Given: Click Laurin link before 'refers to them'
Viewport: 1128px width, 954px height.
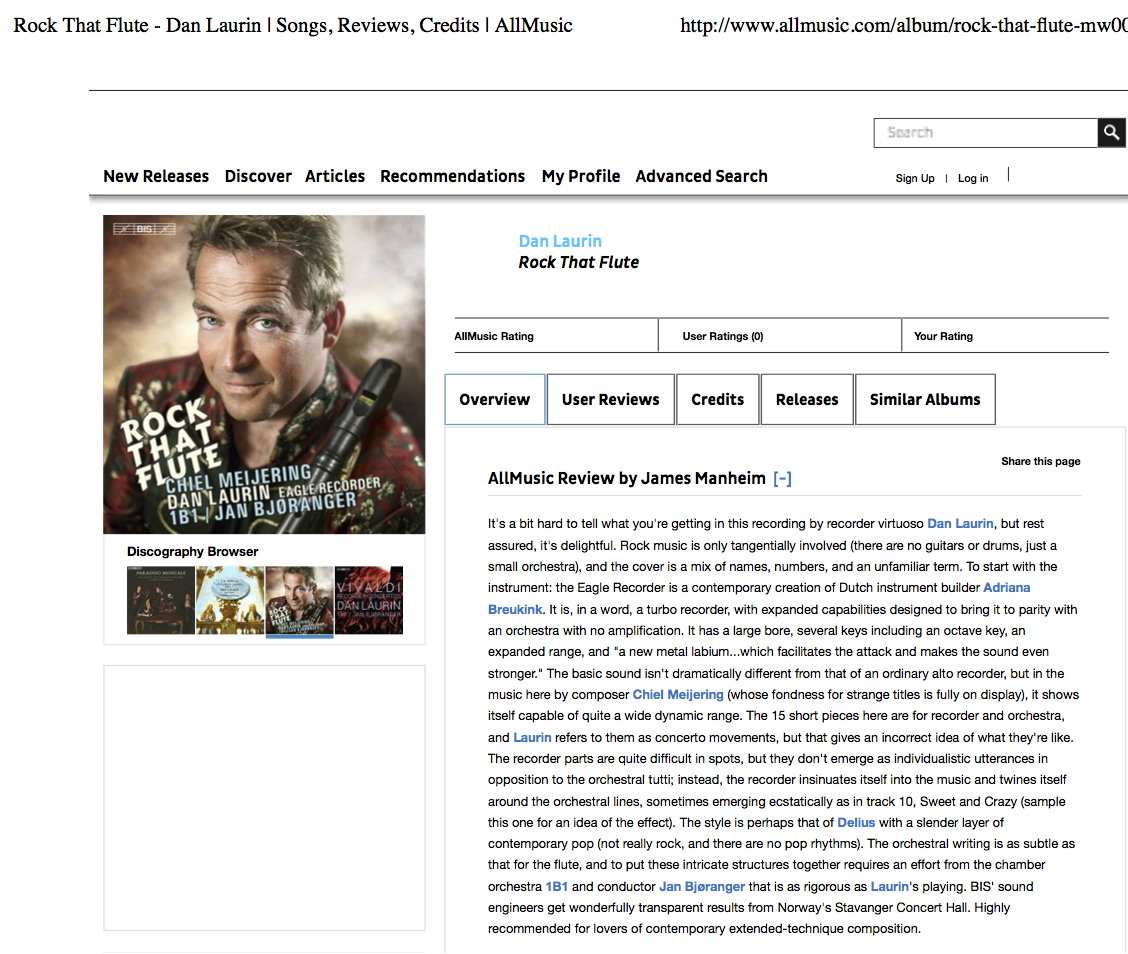Looking at the screenshot, I should [x=532, y=737].
